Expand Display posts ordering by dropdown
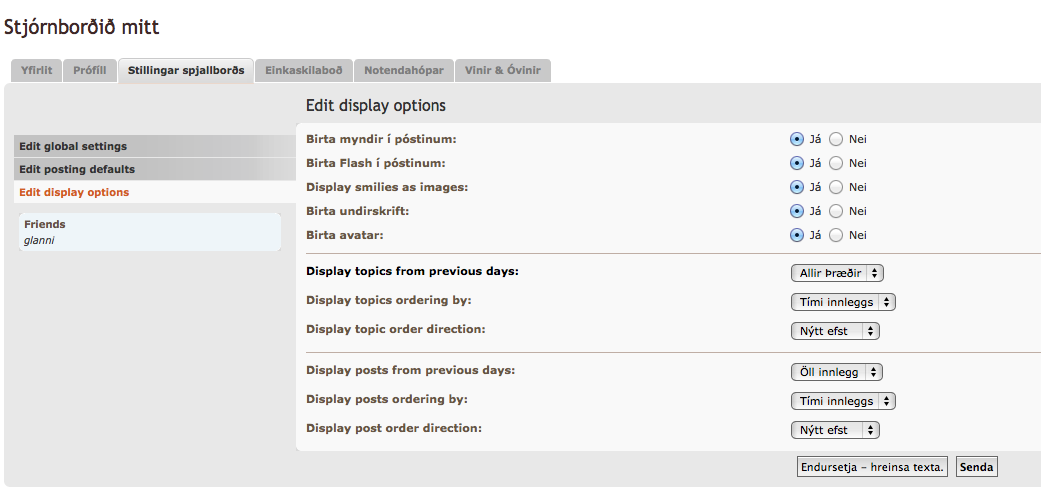Viewport: 1041px width, 501px height. coord(842,401)
